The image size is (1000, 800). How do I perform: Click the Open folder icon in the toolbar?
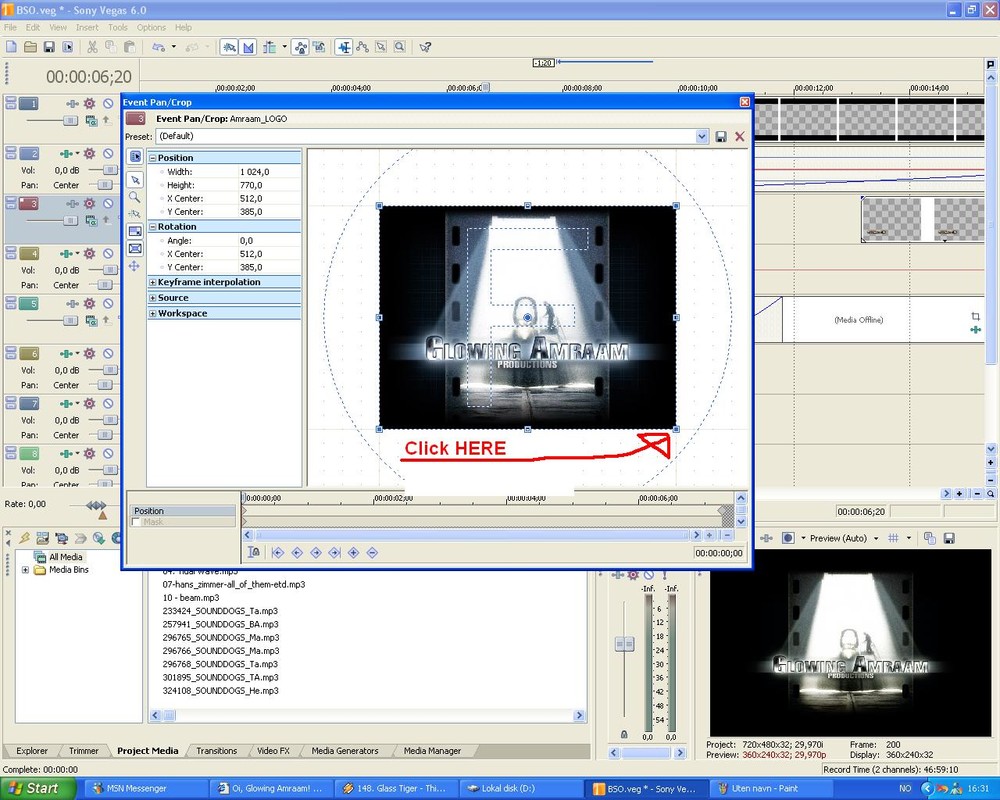coord(30,47)
